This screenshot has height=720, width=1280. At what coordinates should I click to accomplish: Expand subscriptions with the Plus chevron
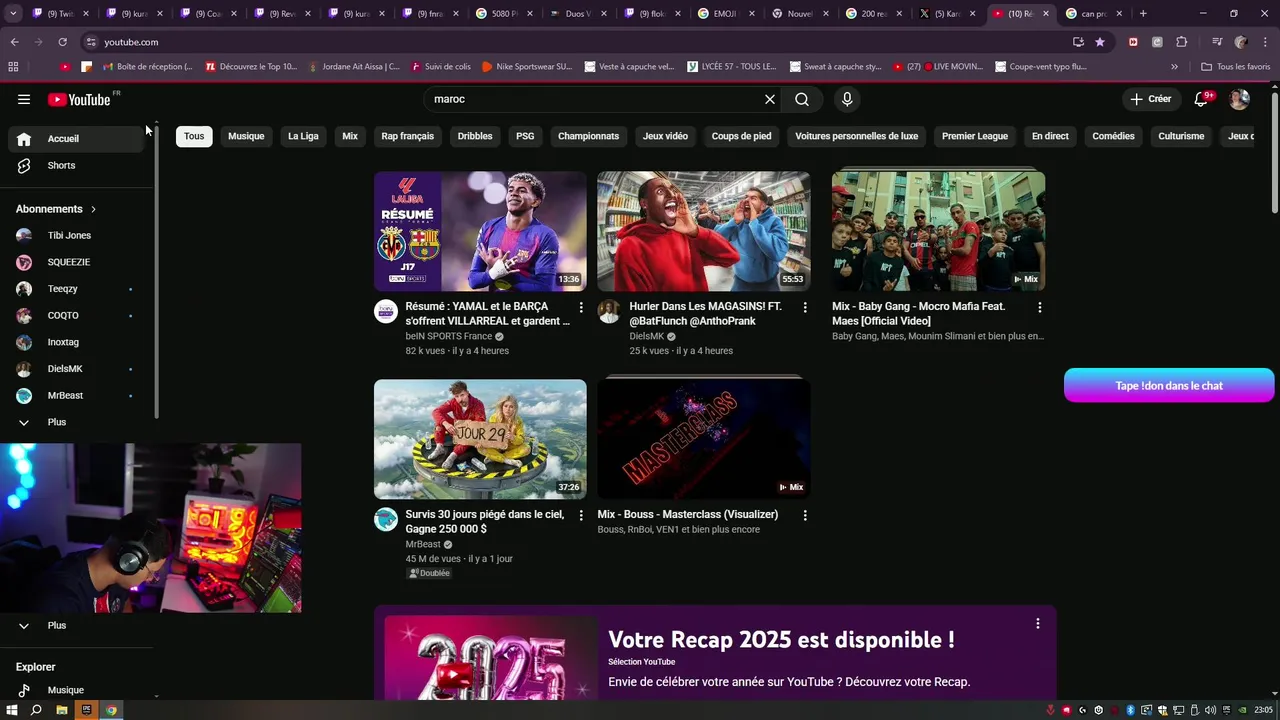77,422
